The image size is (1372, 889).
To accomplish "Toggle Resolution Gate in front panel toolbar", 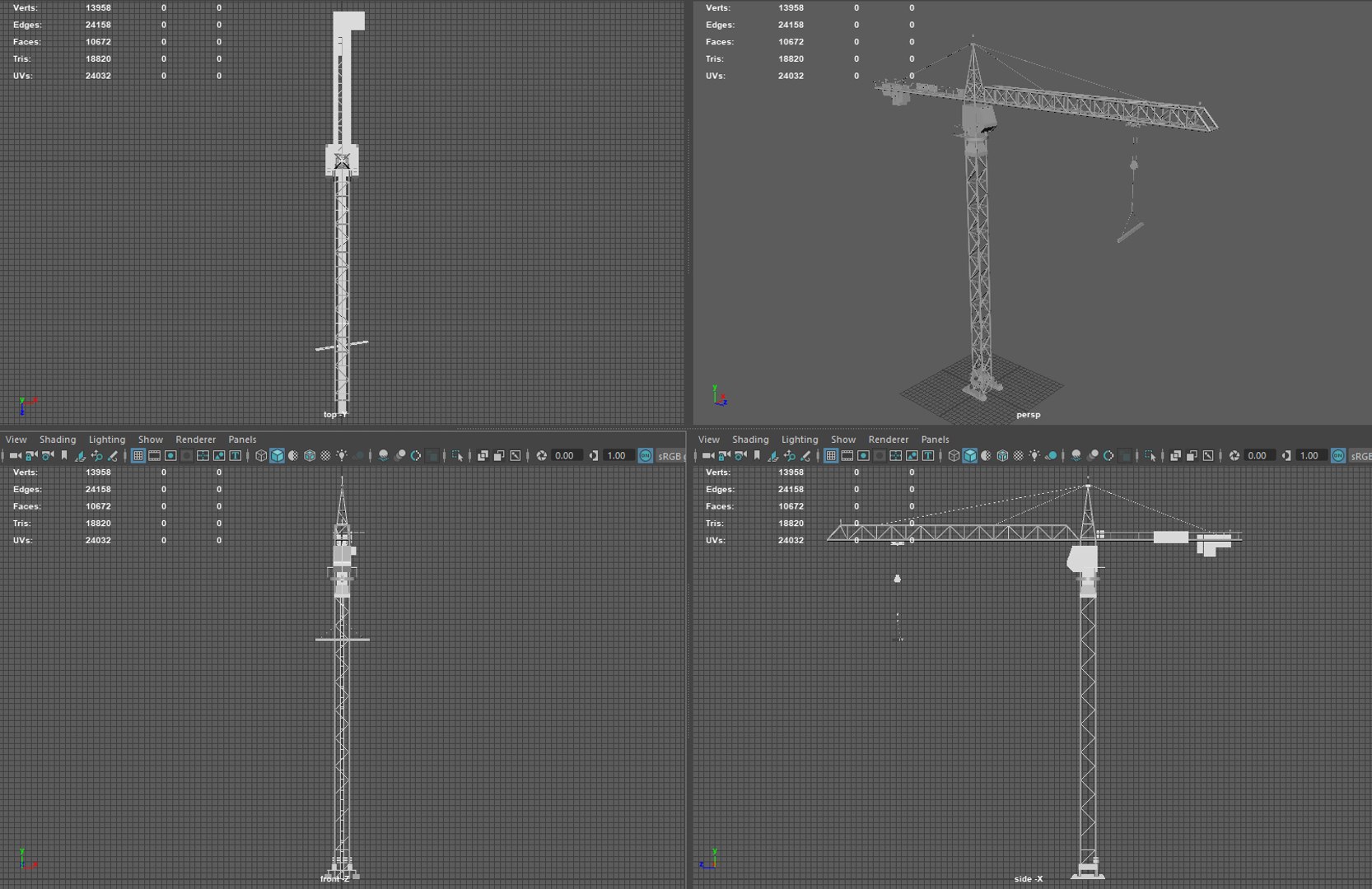I will coord(170,455).
